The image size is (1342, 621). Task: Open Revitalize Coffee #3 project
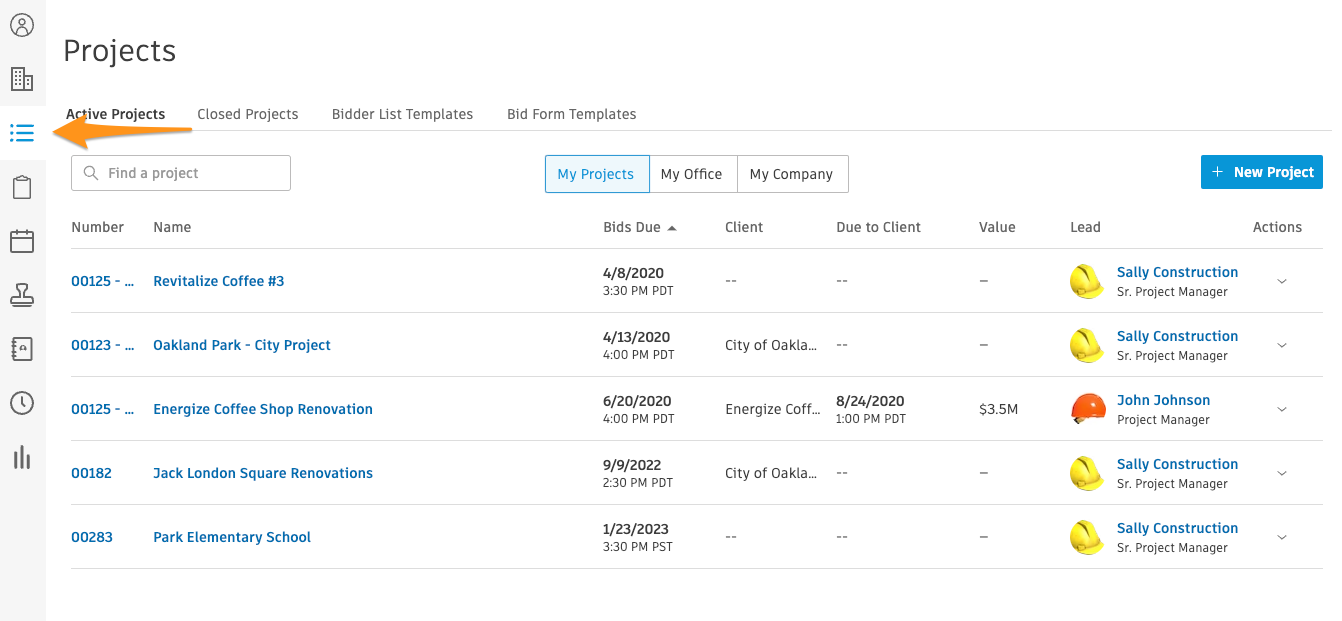219,281
